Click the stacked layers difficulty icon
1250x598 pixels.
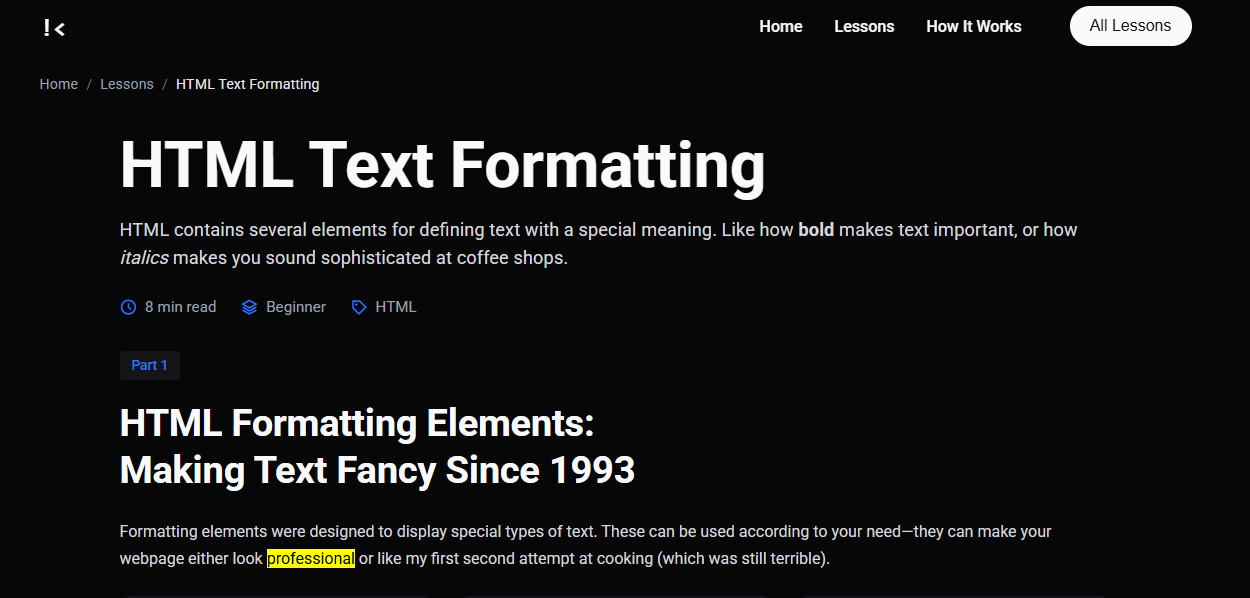(249, 307)
